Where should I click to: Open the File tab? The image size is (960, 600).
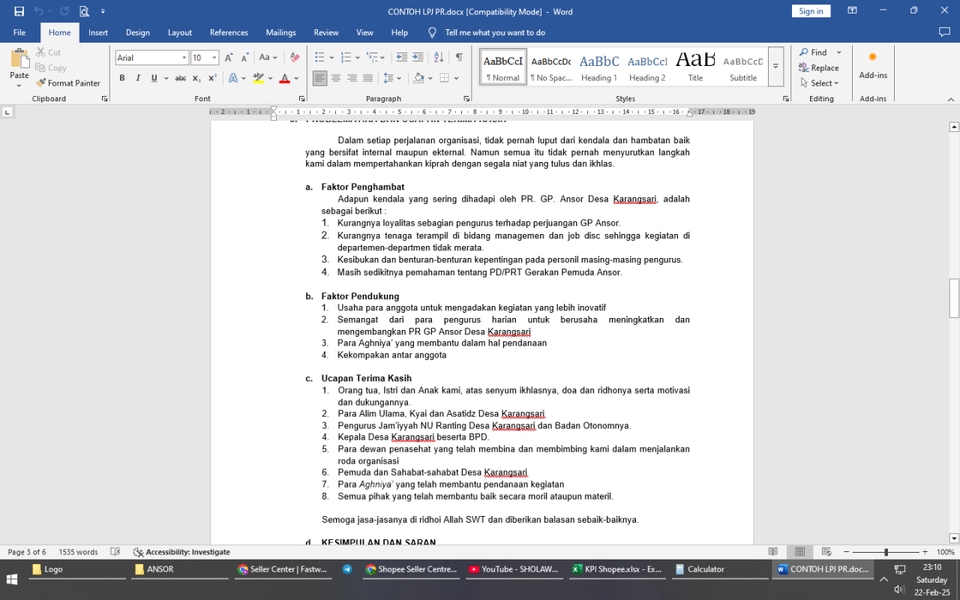pyautogui.click(x=19, y=32)
